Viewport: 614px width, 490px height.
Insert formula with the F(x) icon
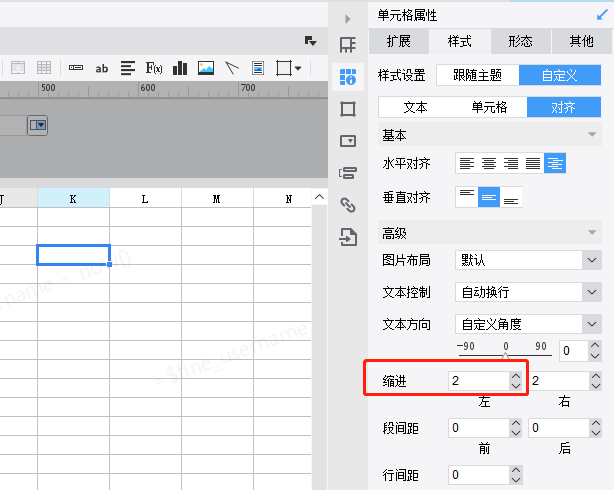pyautogui.click(x=154, y=68)
